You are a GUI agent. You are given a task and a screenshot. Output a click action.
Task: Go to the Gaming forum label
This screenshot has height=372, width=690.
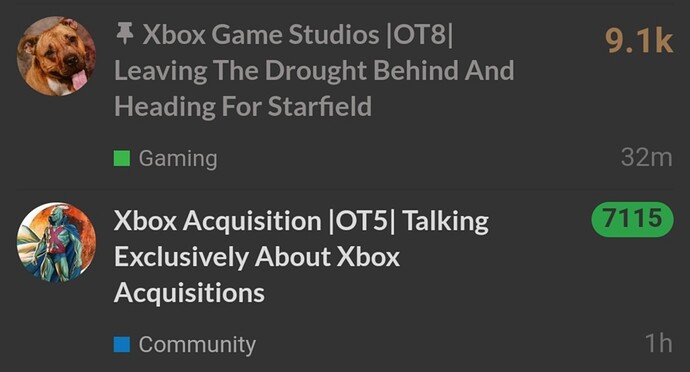point(178,159)
